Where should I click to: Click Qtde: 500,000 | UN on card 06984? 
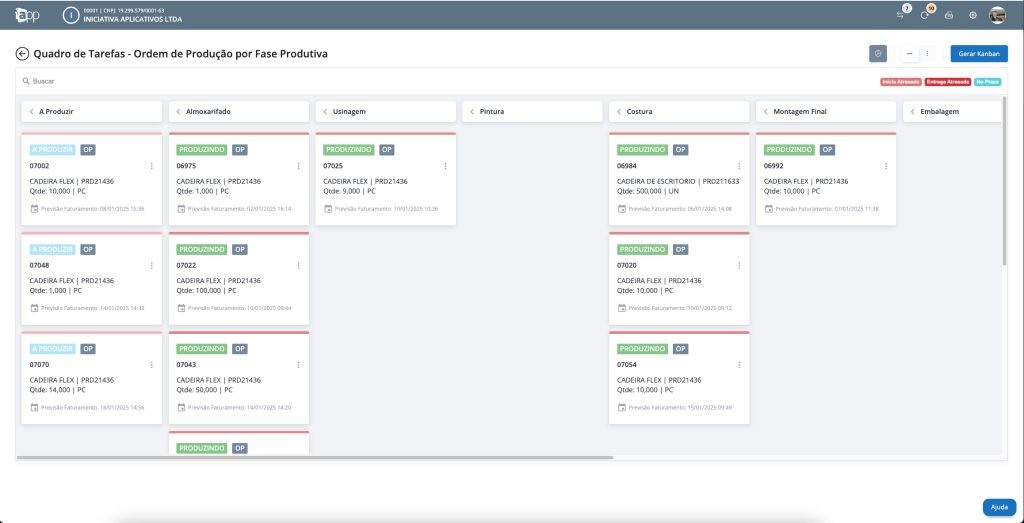[649, 192]
